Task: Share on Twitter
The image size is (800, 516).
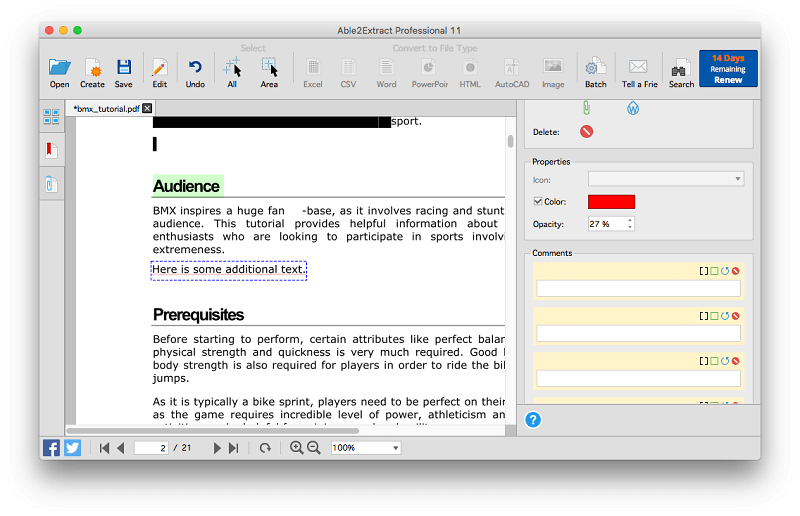Action: click(x=72, y=448)
